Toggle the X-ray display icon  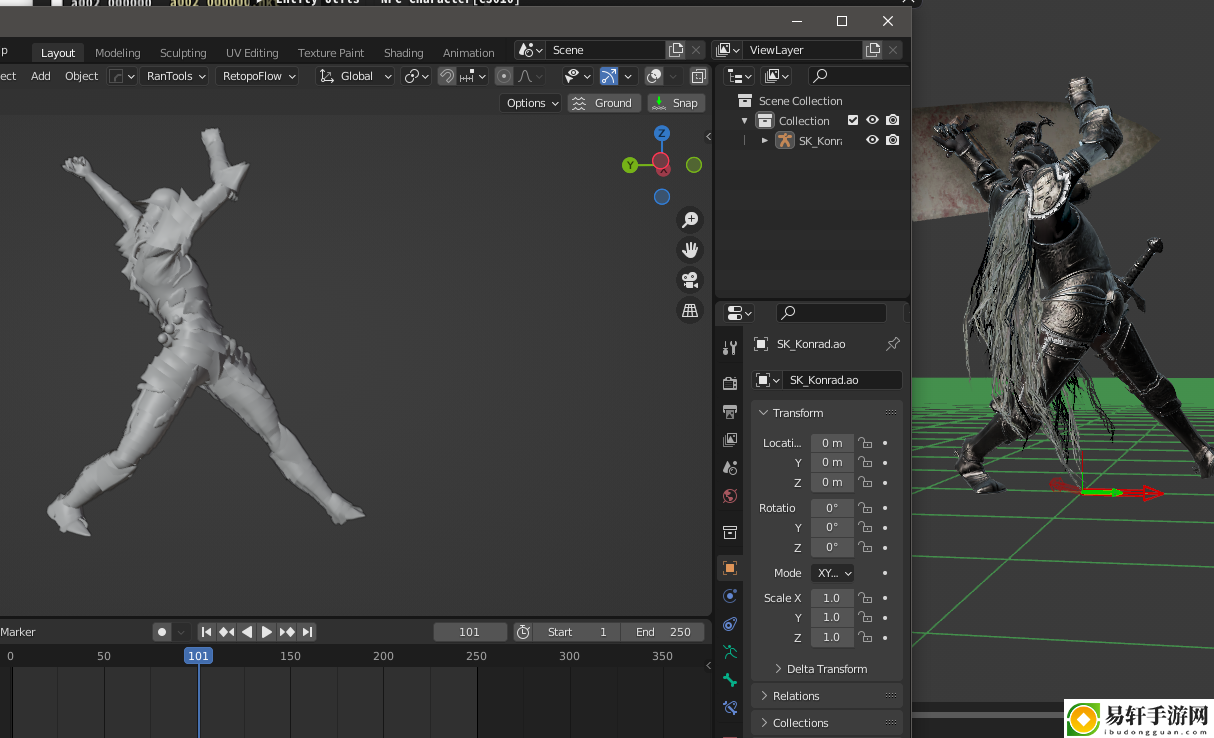[699, 76]
